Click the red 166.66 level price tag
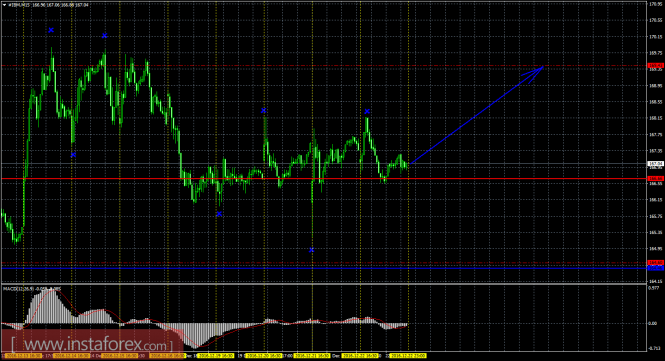Screen dimensions: 665x361 click(x=656, y=179)
